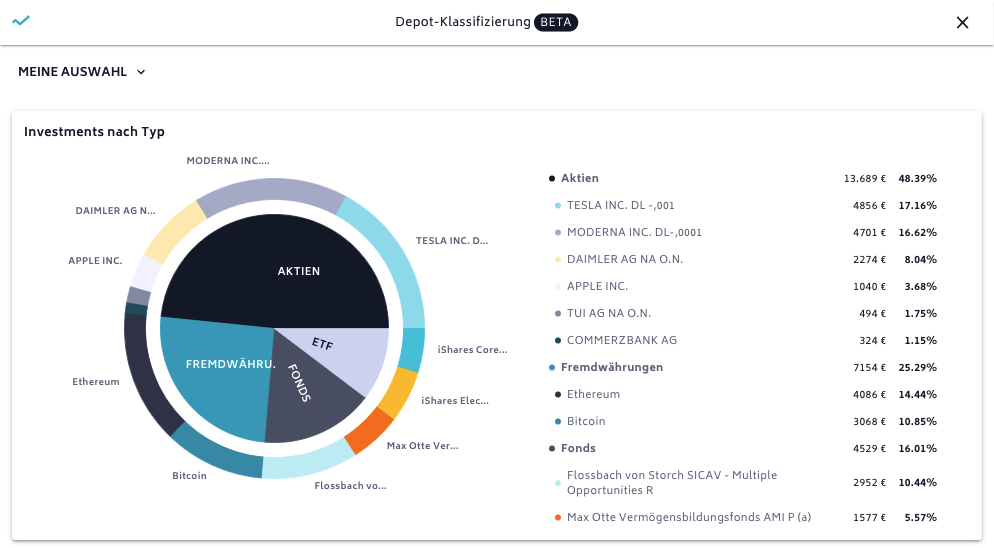
Task: Click the Fonds category heading
Action: [x=579, y=448]
